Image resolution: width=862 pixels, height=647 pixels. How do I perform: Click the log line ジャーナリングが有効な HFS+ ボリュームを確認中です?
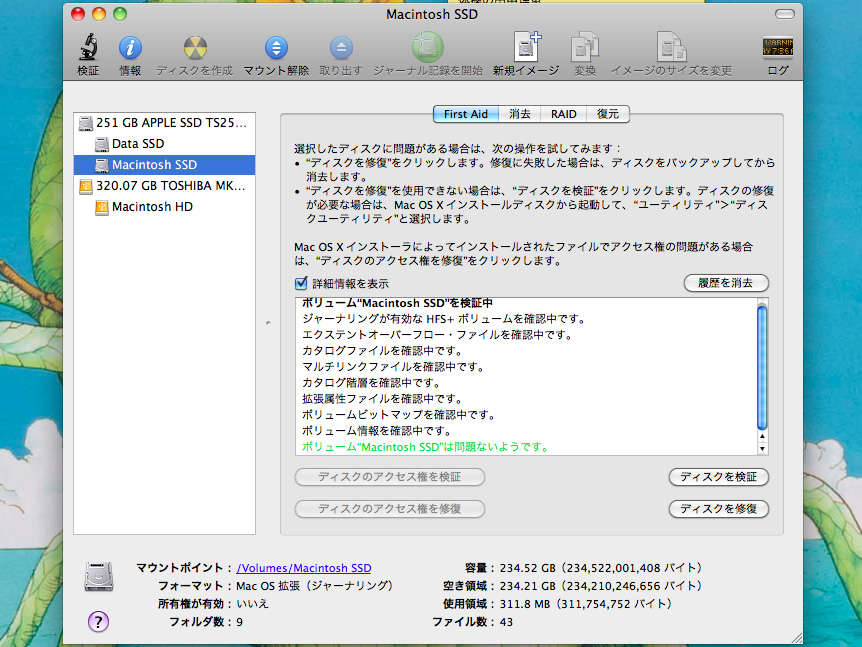point(444,319)
